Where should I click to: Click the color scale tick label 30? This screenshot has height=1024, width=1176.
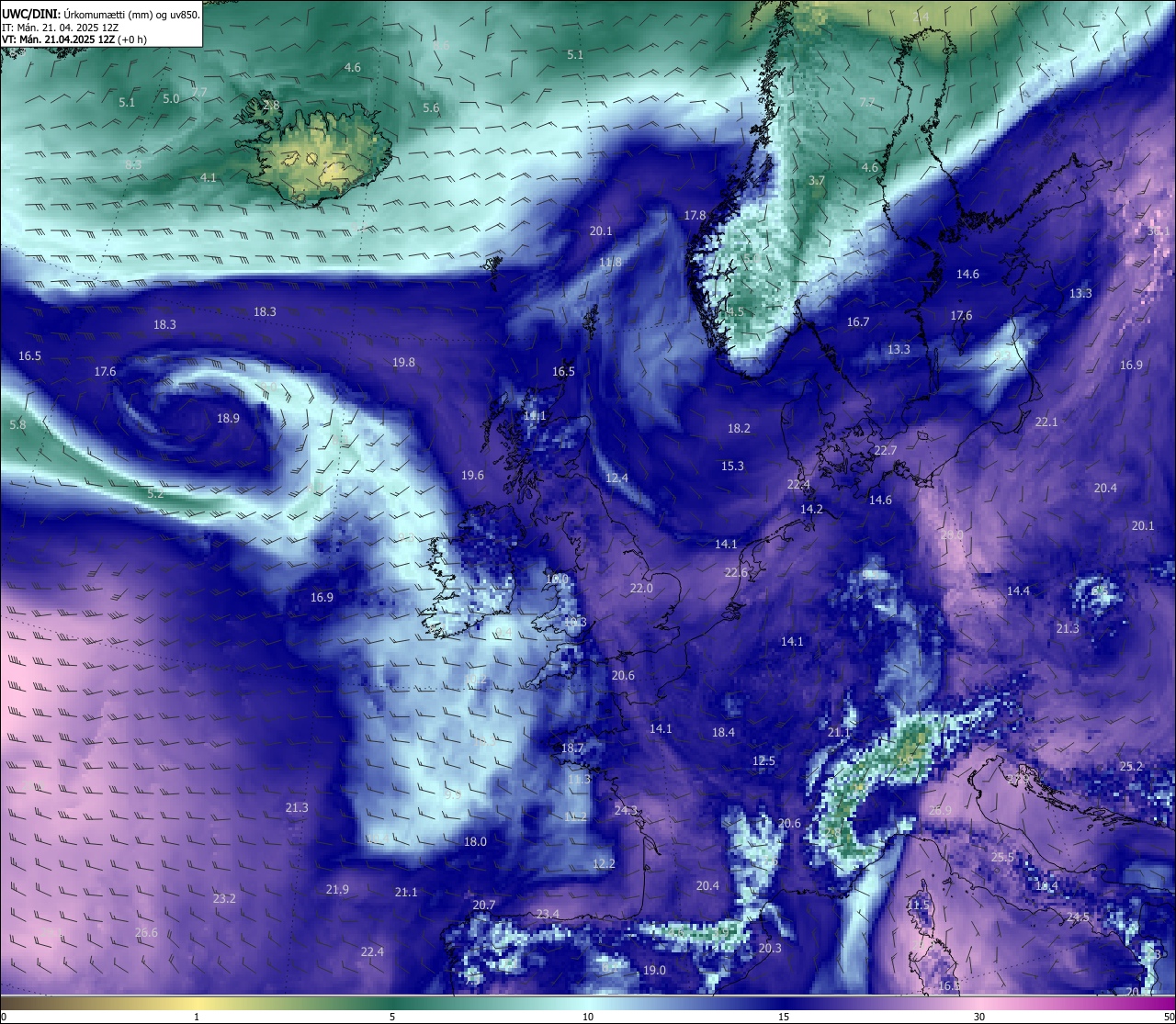tap(979, 1017)
